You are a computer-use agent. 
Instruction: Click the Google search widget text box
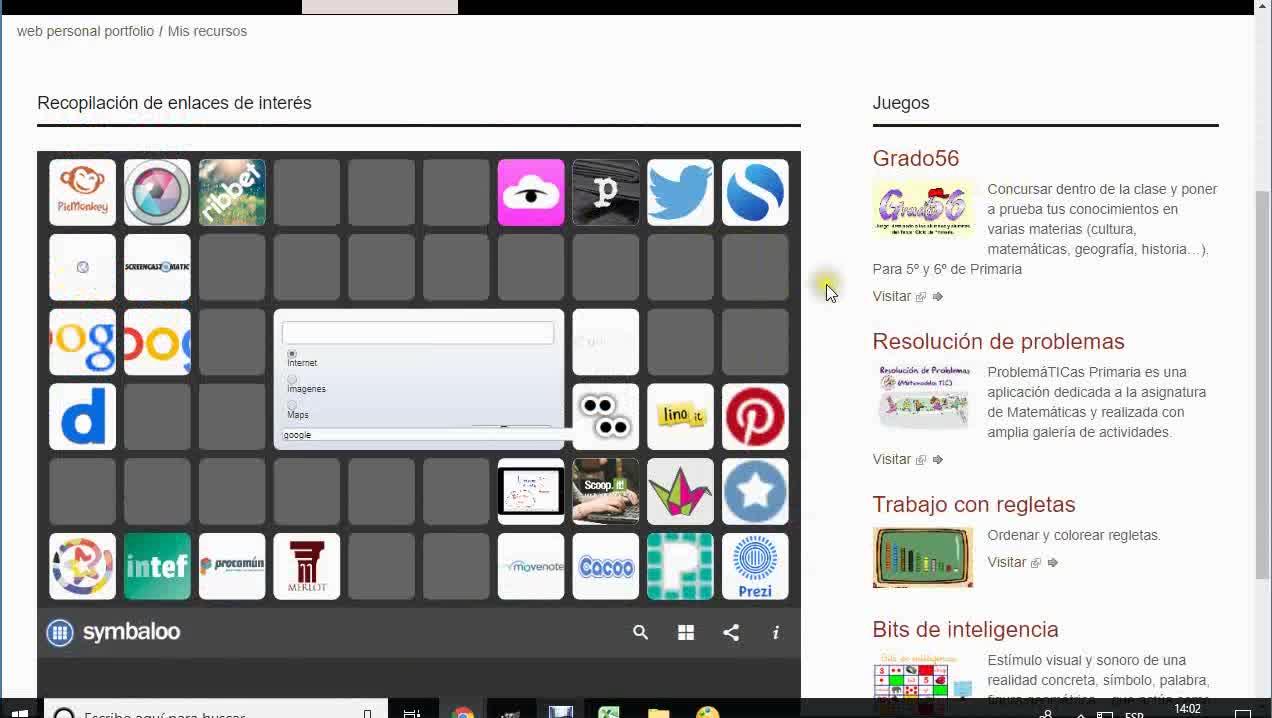click(x=418, y=333)
